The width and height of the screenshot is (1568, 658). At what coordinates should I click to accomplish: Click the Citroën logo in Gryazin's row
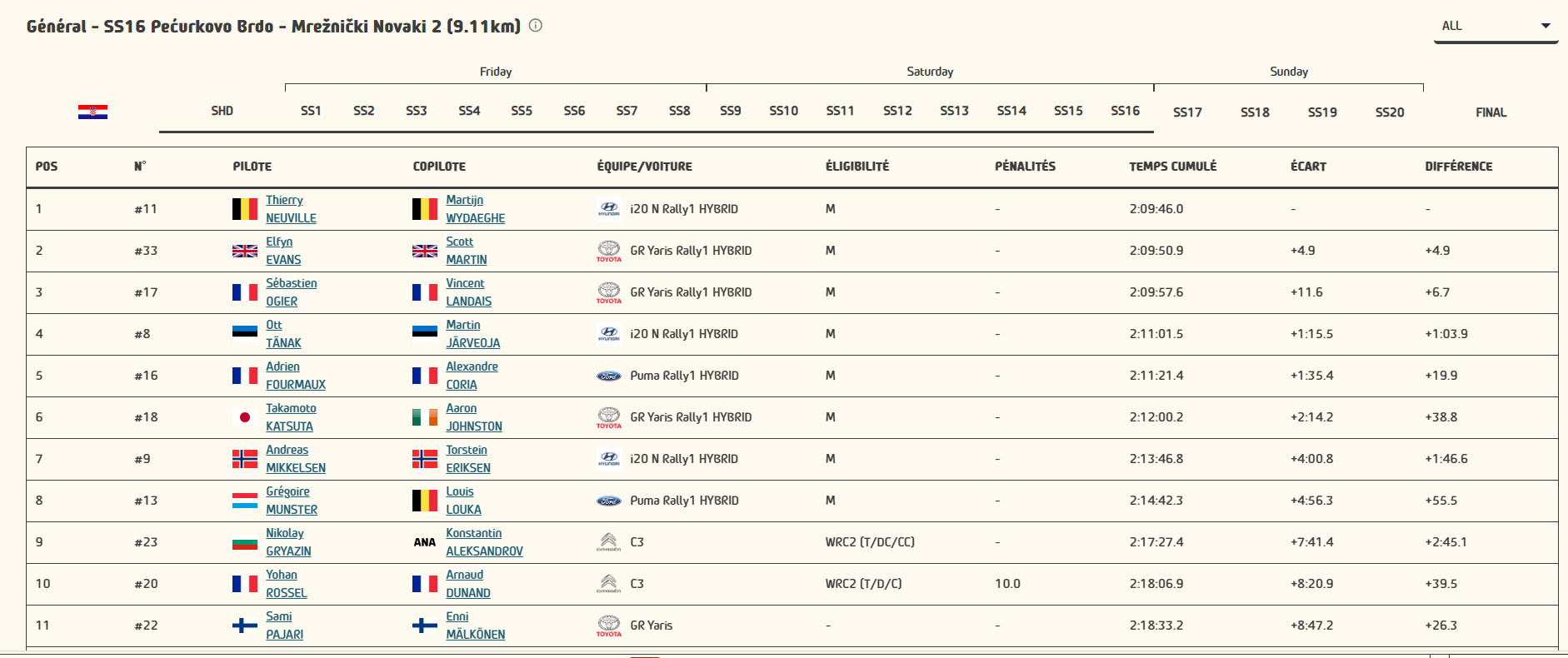click(x=609, y=542)
